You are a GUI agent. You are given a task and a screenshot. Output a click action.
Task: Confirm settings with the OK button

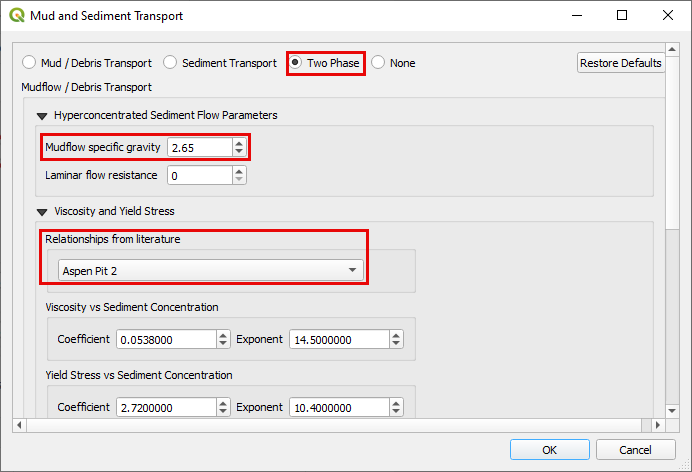tap(549, 450)
